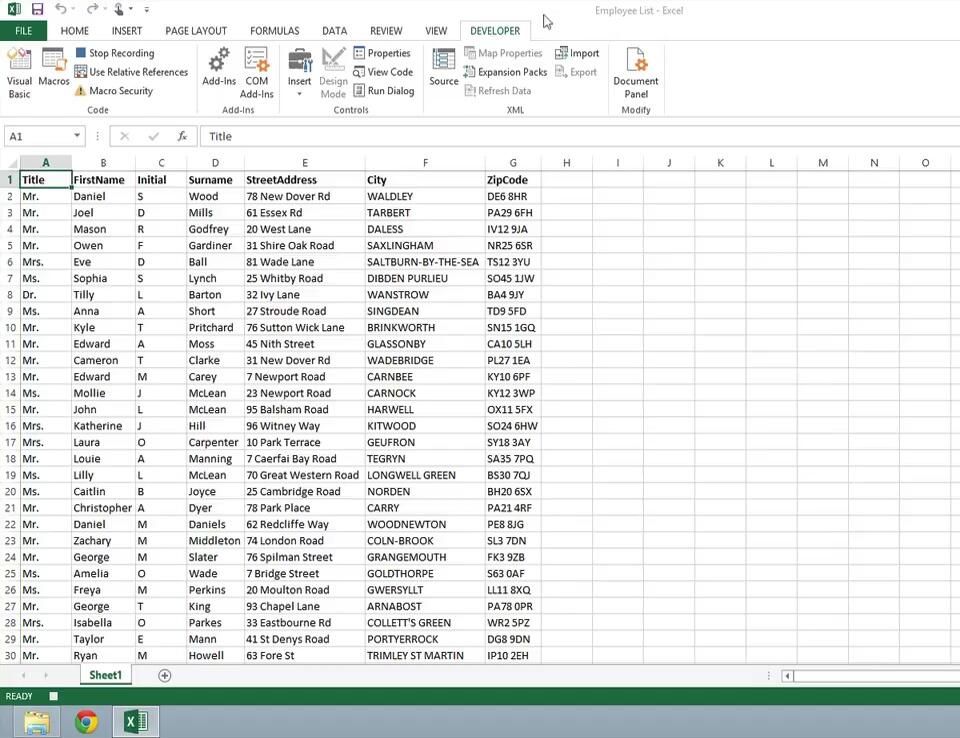This screenshot has height=738, width=960.
Task: Undo the last action
Action: click(x=60, y=9)
